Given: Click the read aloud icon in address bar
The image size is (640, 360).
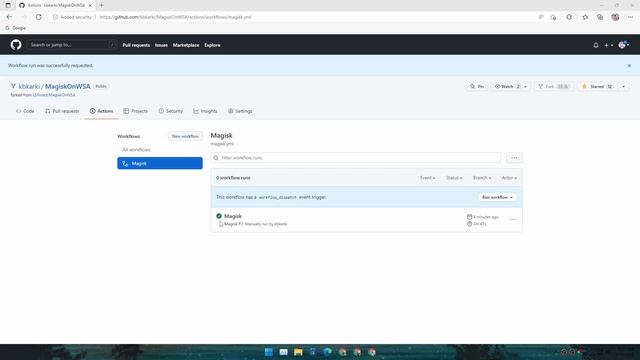Looking at the screenshot, I should pos(541,17).
